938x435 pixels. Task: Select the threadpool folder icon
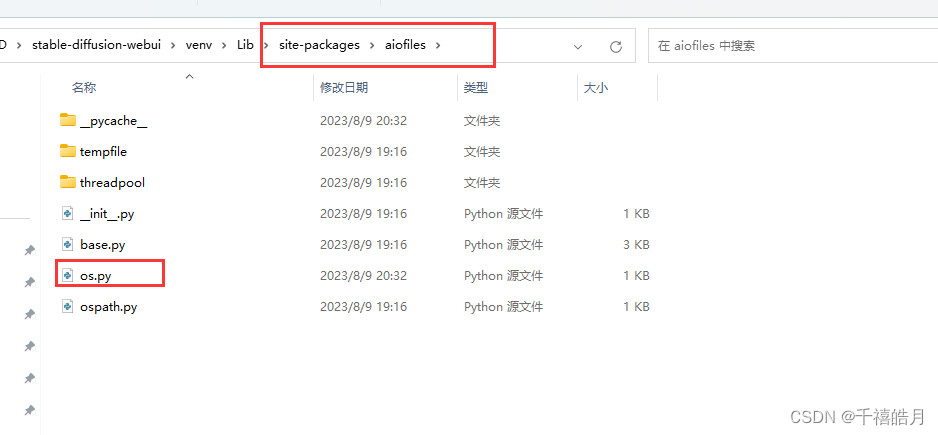click(68, 182)
